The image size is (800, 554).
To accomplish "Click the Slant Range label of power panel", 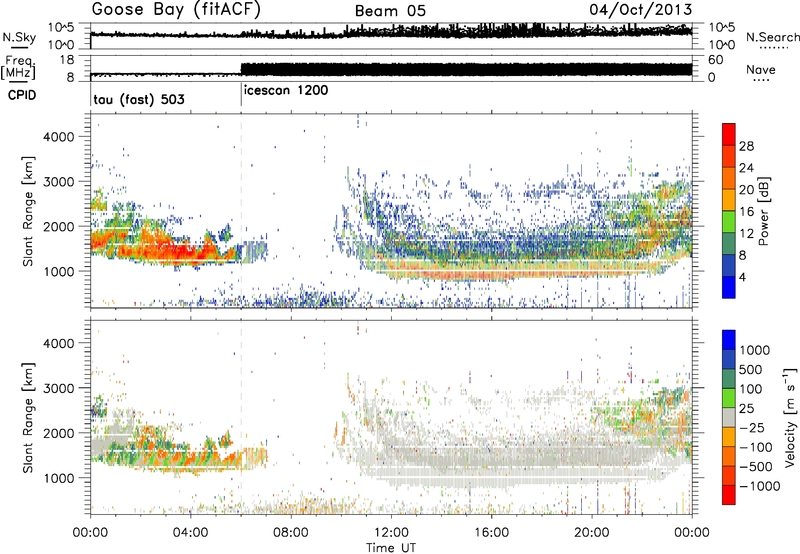I will tap(28, 211).
